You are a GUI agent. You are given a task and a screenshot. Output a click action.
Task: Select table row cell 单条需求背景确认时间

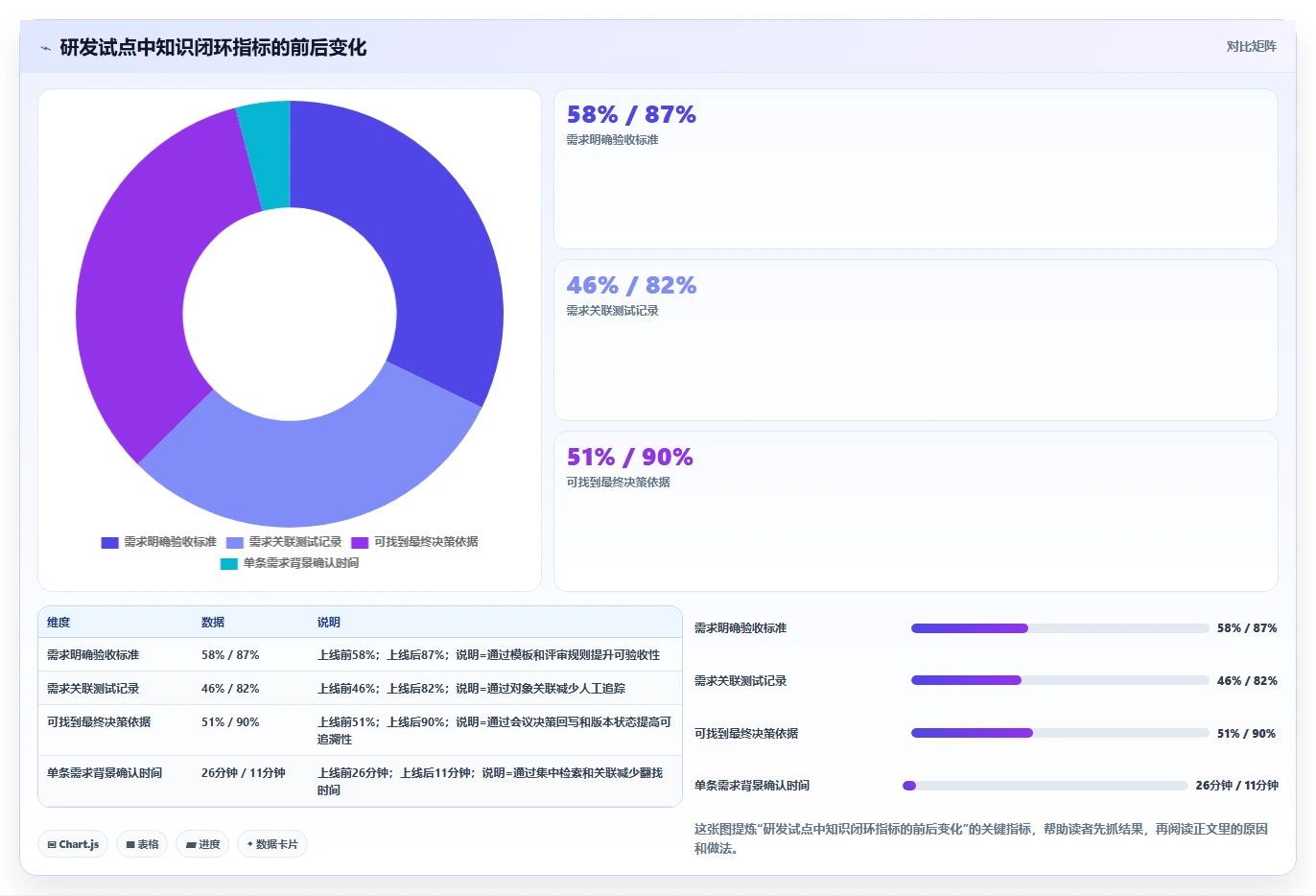tap(105, 773)
